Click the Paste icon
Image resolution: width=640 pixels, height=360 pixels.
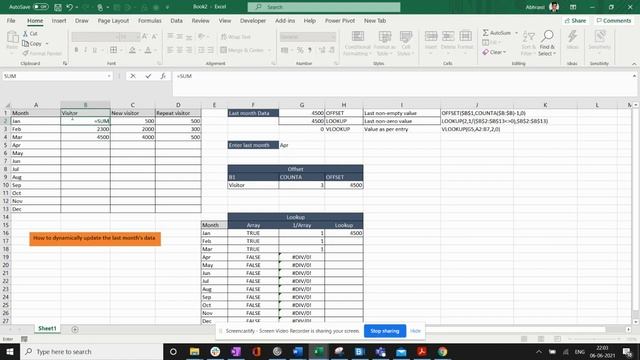click(x=12, y=39)
